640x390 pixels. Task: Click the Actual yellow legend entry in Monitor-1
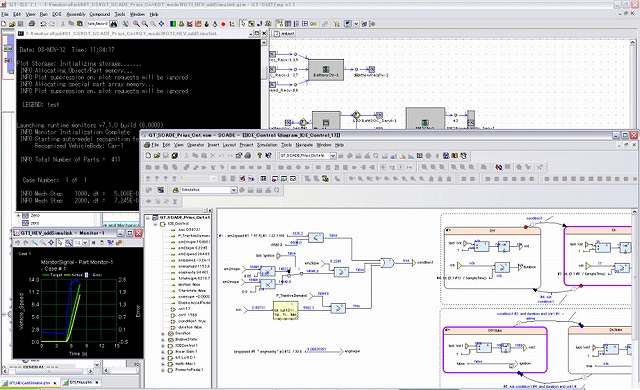[x=74, y=275]
